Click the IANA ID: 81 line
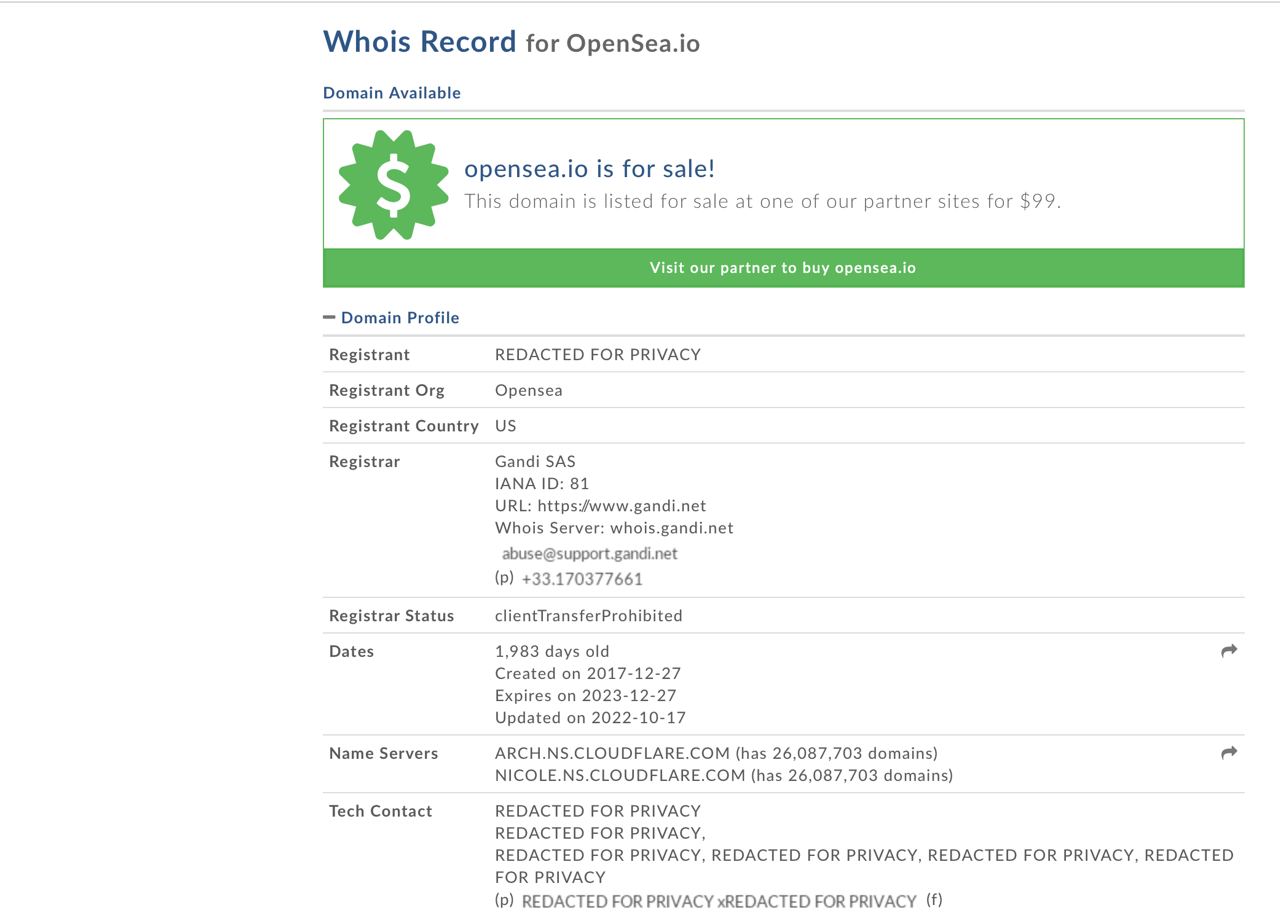 [542, 484]
